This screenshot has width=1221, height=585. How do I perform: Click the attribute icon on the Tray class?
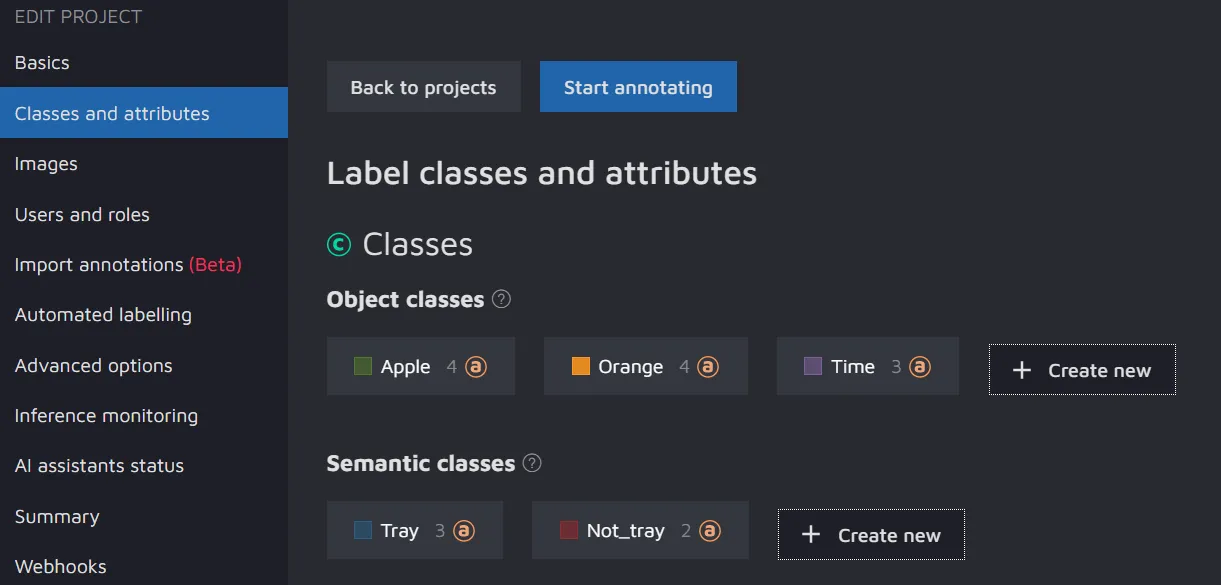click(464, 531)
